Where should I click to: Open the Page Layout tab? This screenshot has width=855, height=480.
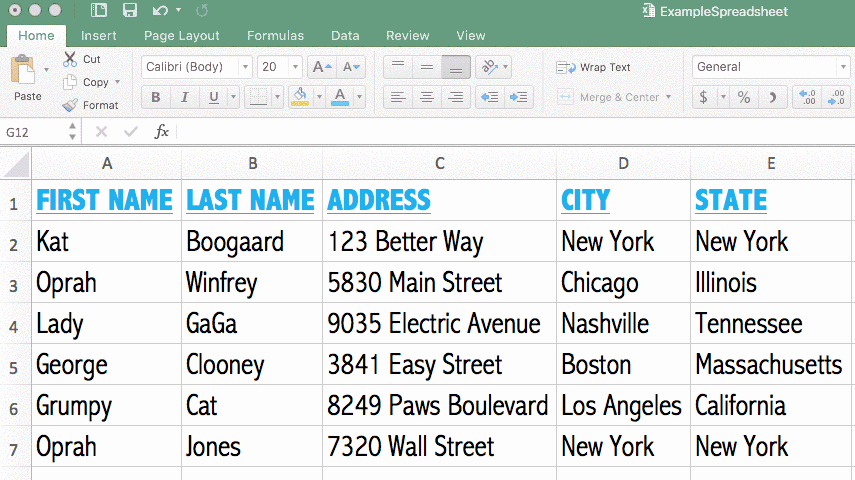[181, 35]
